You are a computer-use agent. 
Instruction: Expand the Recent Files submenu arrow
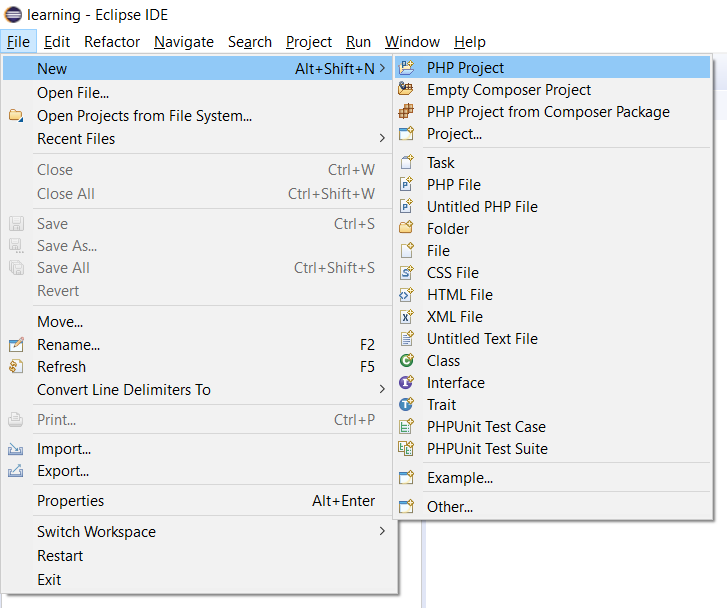pyautogui.click(x=382, y=138)
